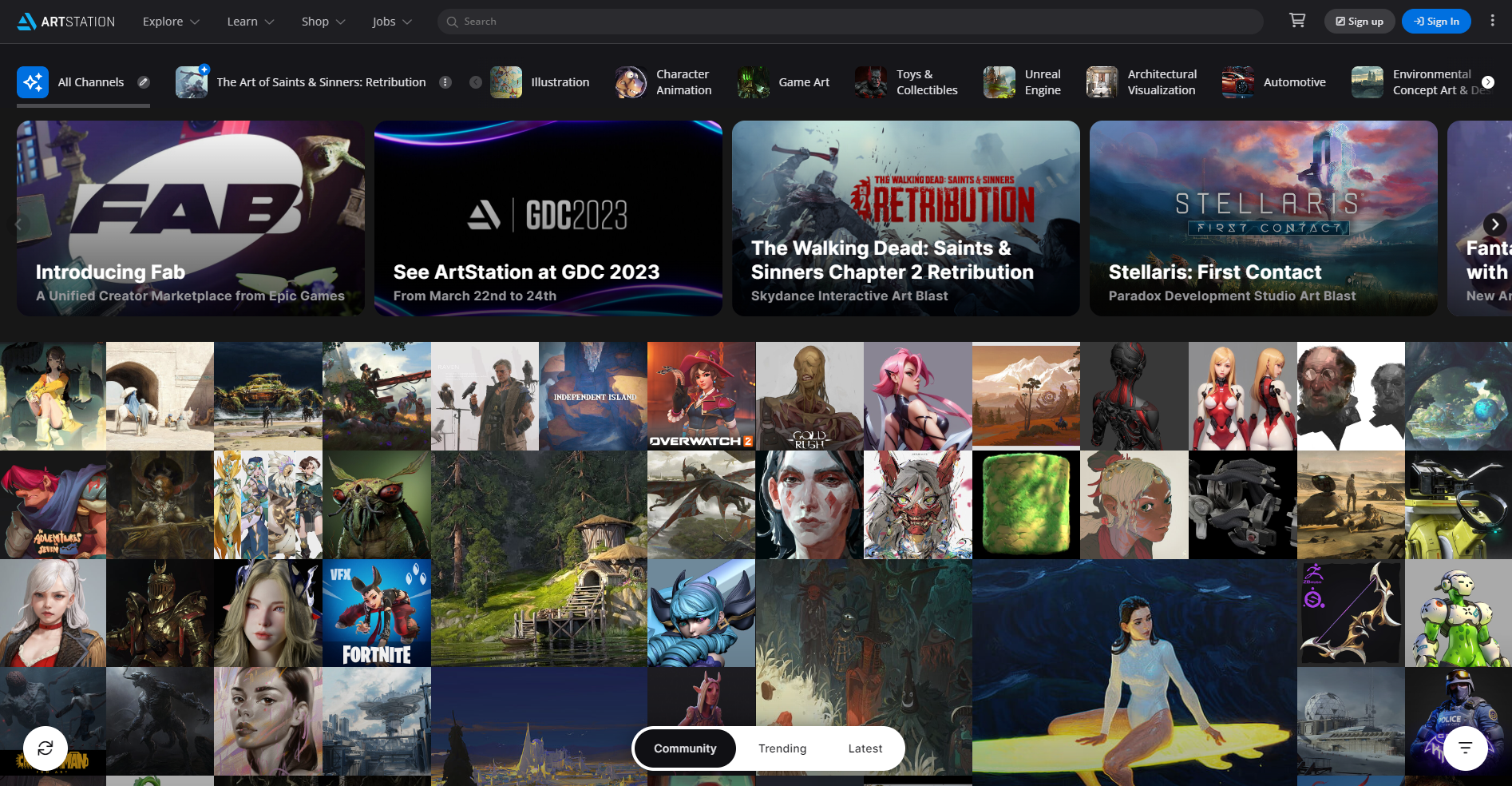
Task: Open the feed filter settings
Action: tap(1465, 748)
